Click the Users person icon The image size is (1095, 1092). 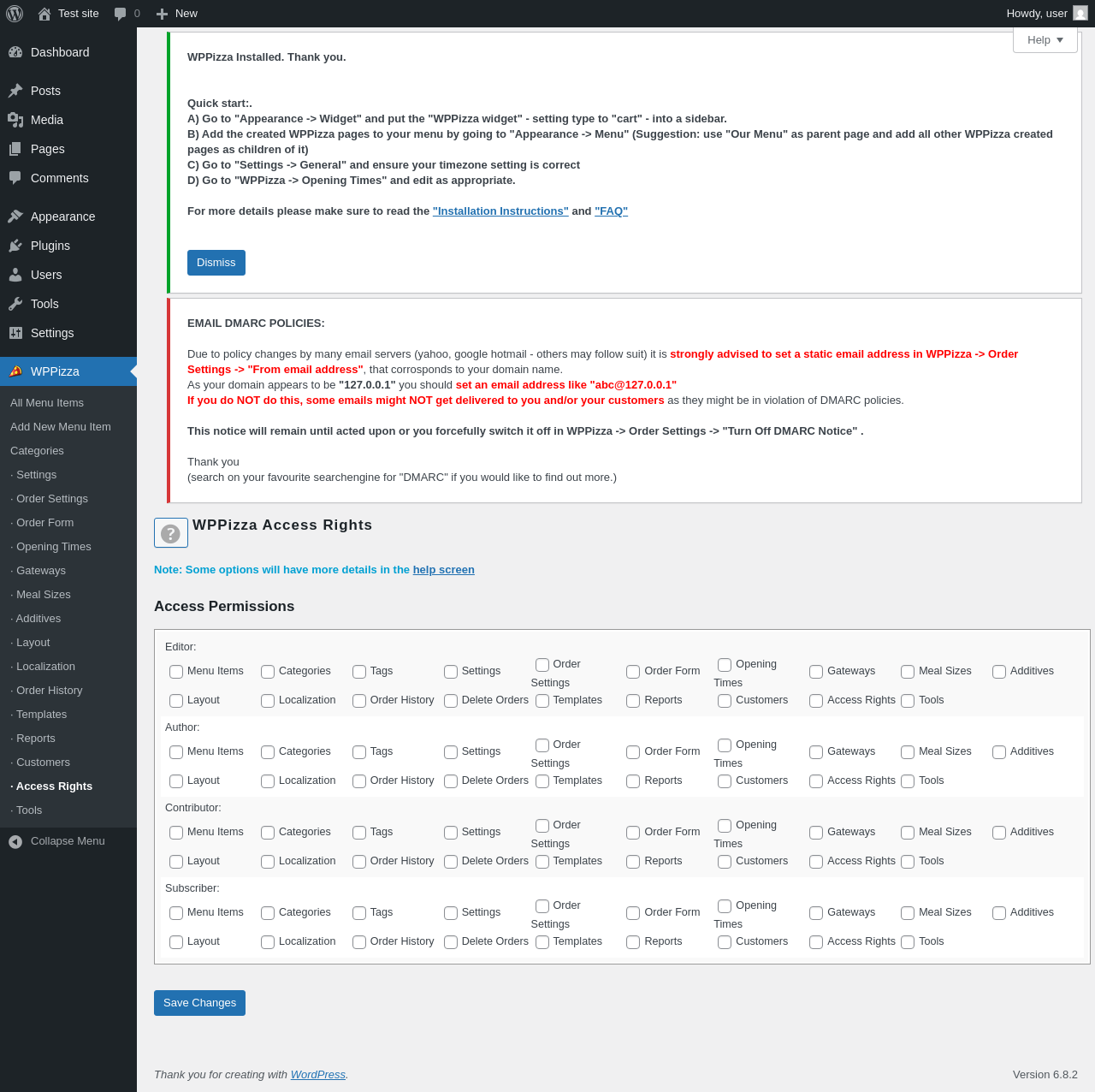click(15, 275)
